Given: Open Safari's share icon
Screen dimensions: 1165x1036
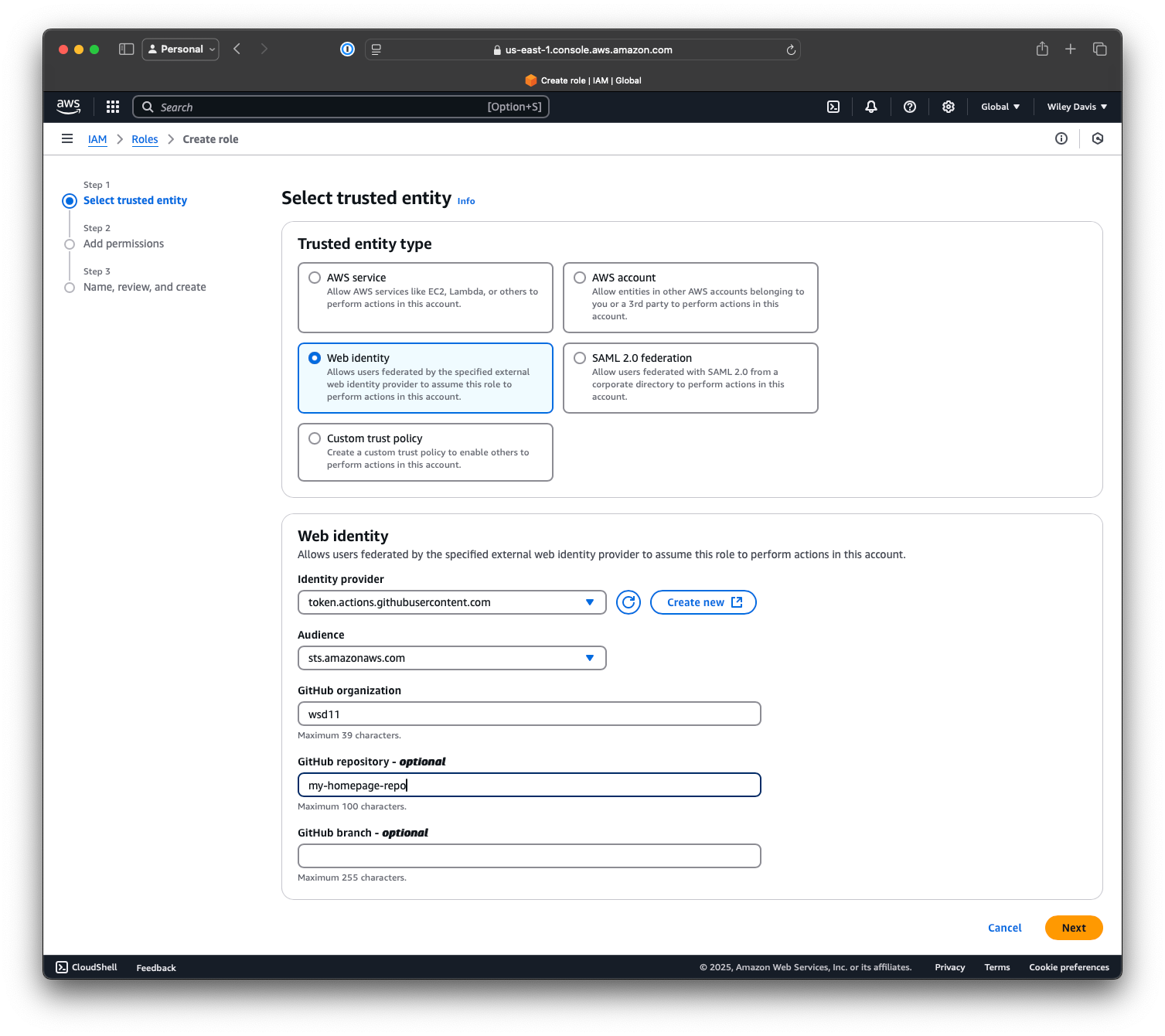Looking at the screenshot, I should pos(1042,49).
